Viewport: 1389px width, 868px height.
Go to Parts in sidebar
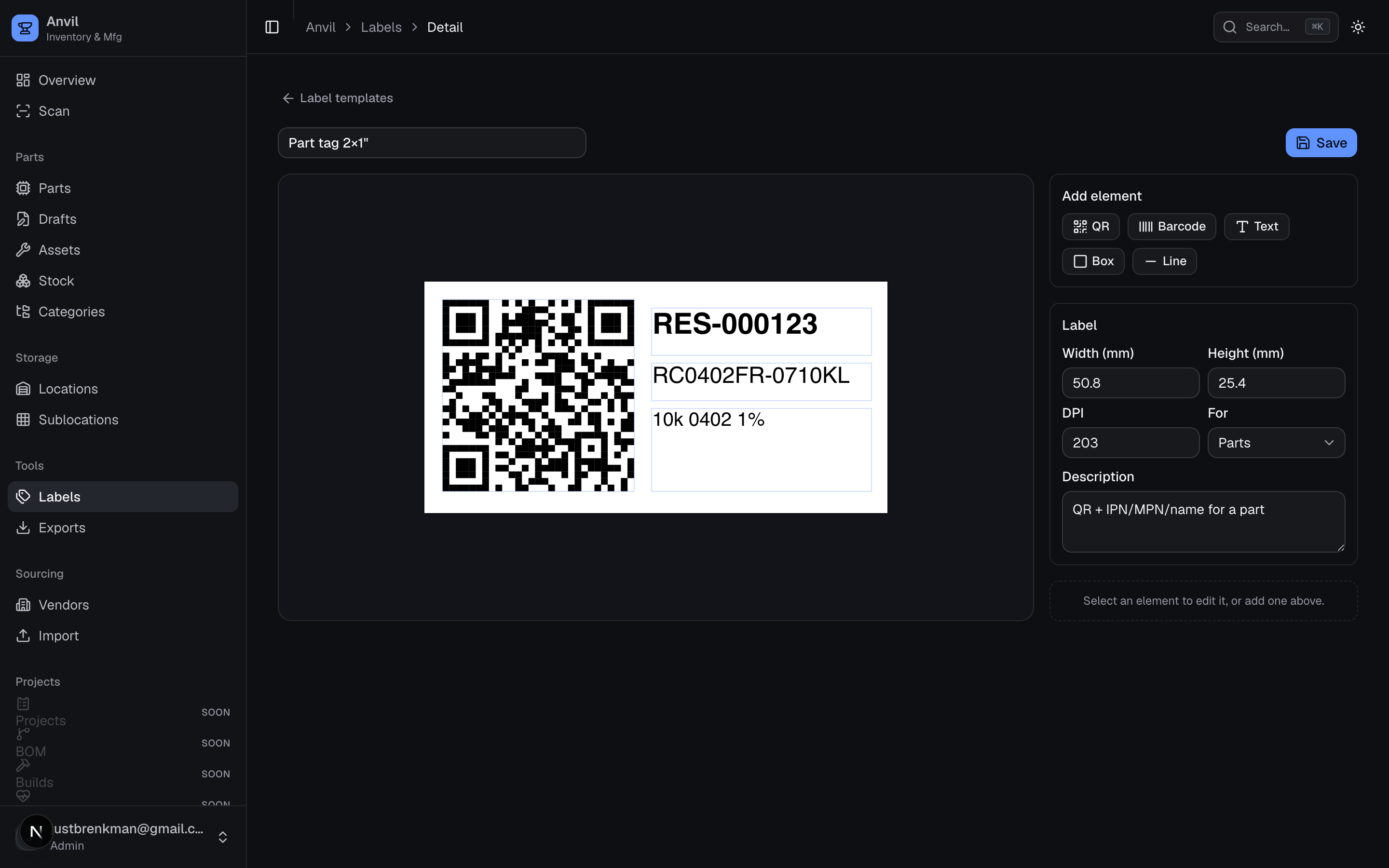(x=123, y=188)
